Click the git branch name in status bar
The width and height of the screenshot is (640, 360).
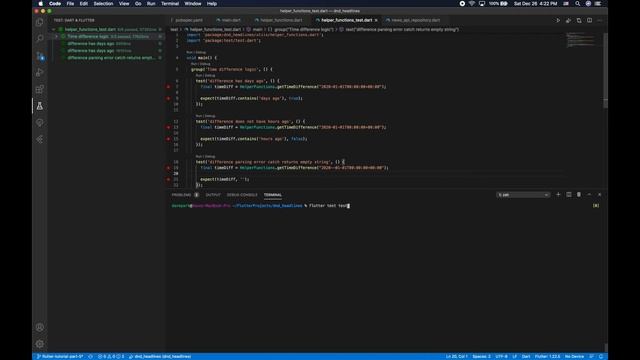pos(60,356)
